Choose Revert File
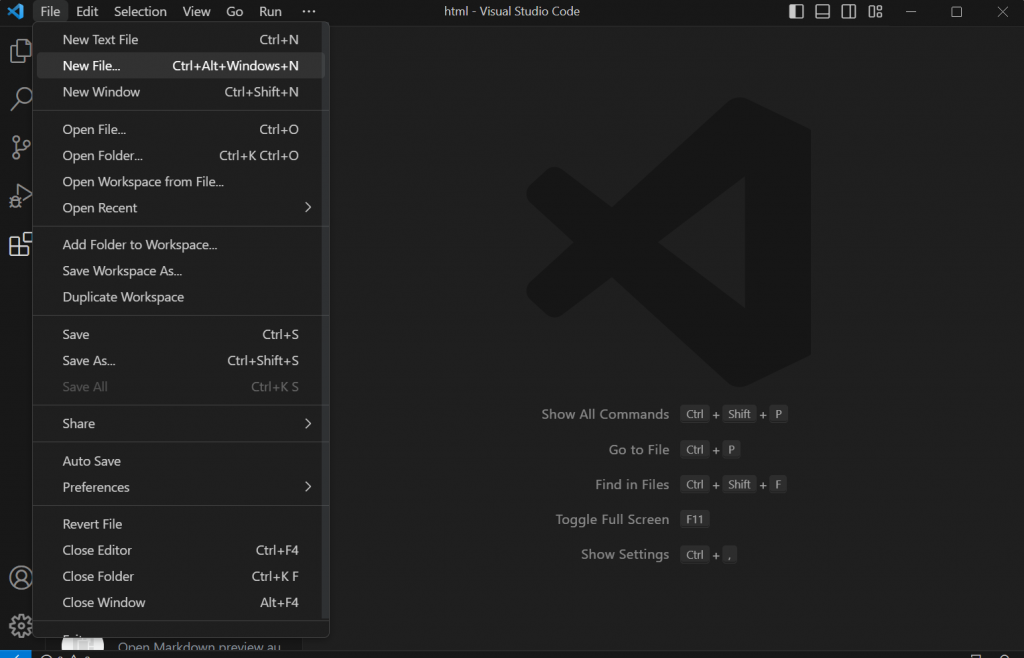Image resolution: width=1024 pixels, height=658 pixels. tap(181, 524)
